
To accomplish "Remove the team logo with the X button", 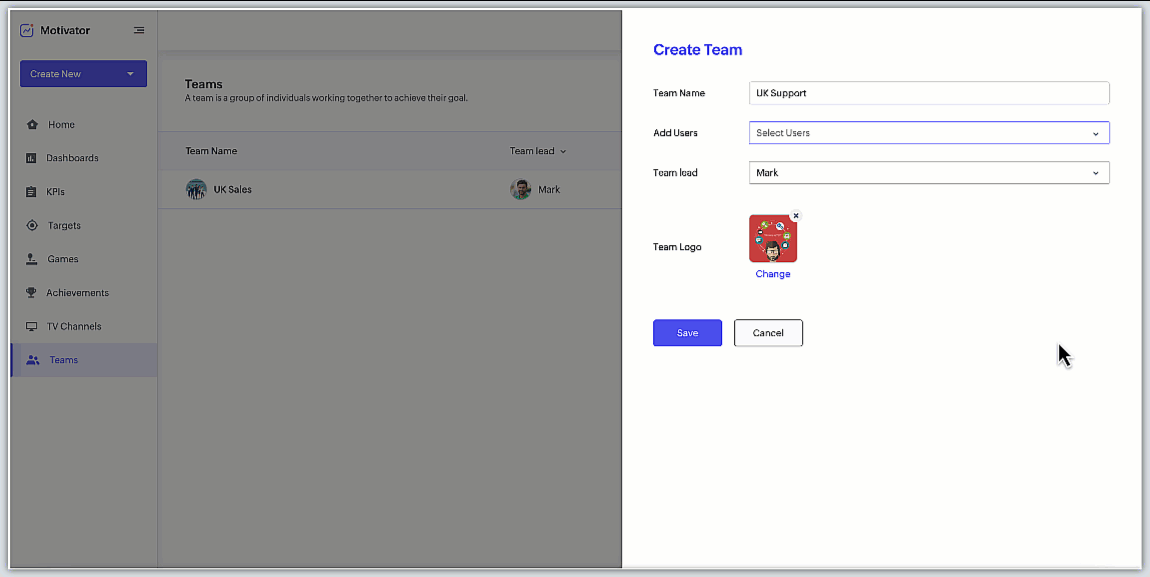I will tap(796, 216).
